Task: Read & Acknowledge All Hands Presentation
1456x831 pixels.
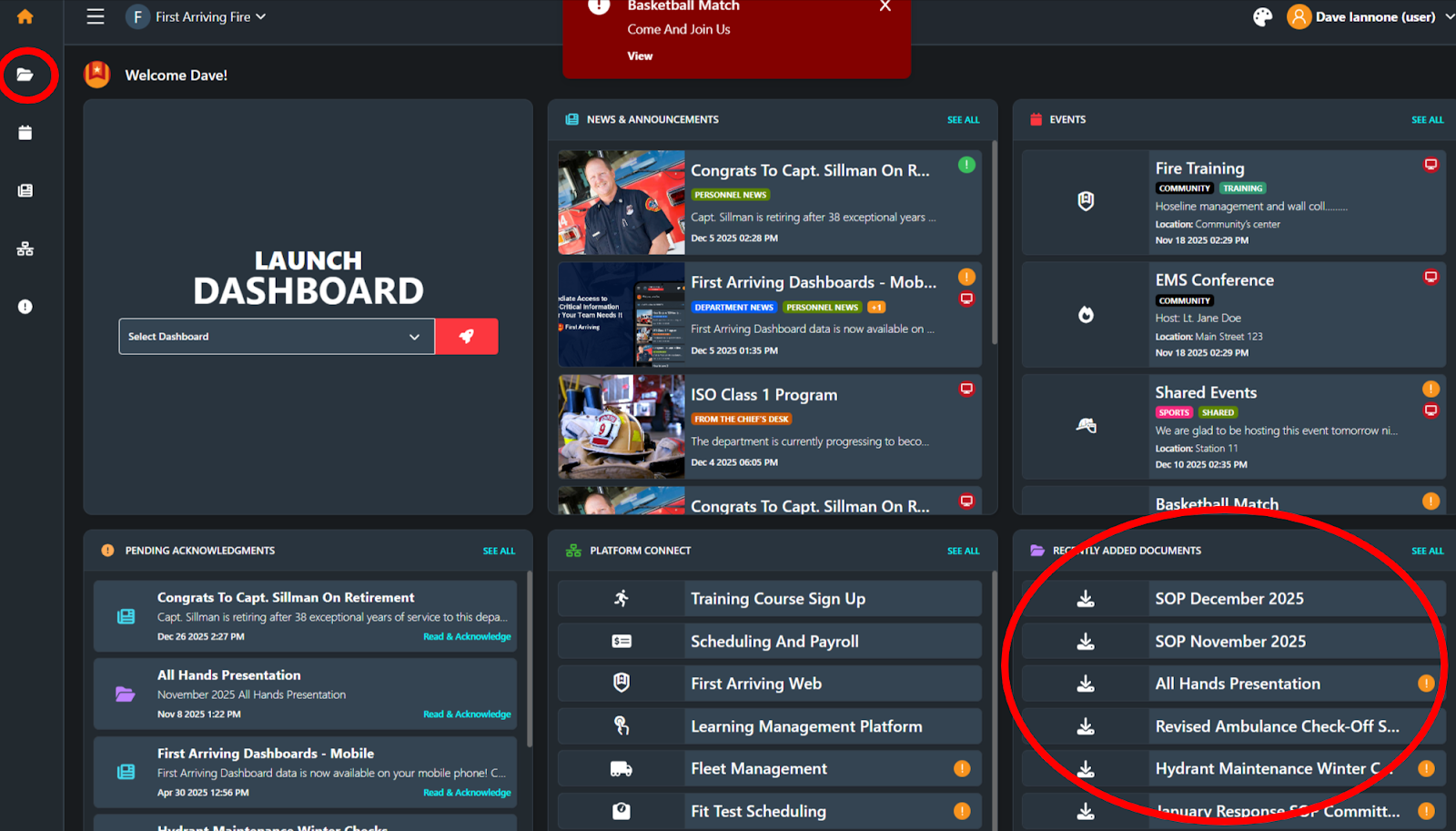Action: pyautogui.click(x=467, y=714)
